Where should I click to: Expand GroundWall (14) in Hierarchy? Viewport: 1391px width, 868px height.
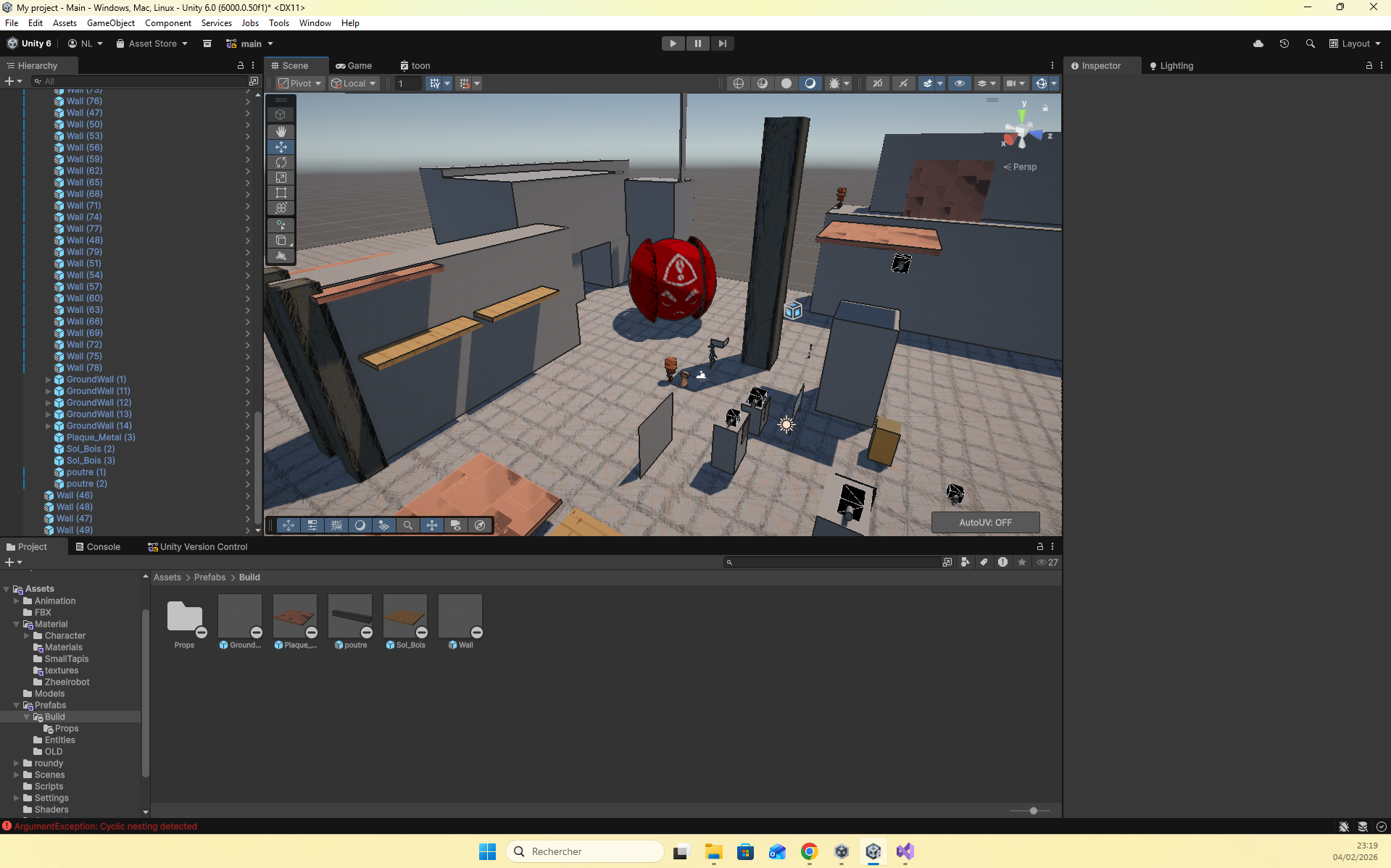49,426
